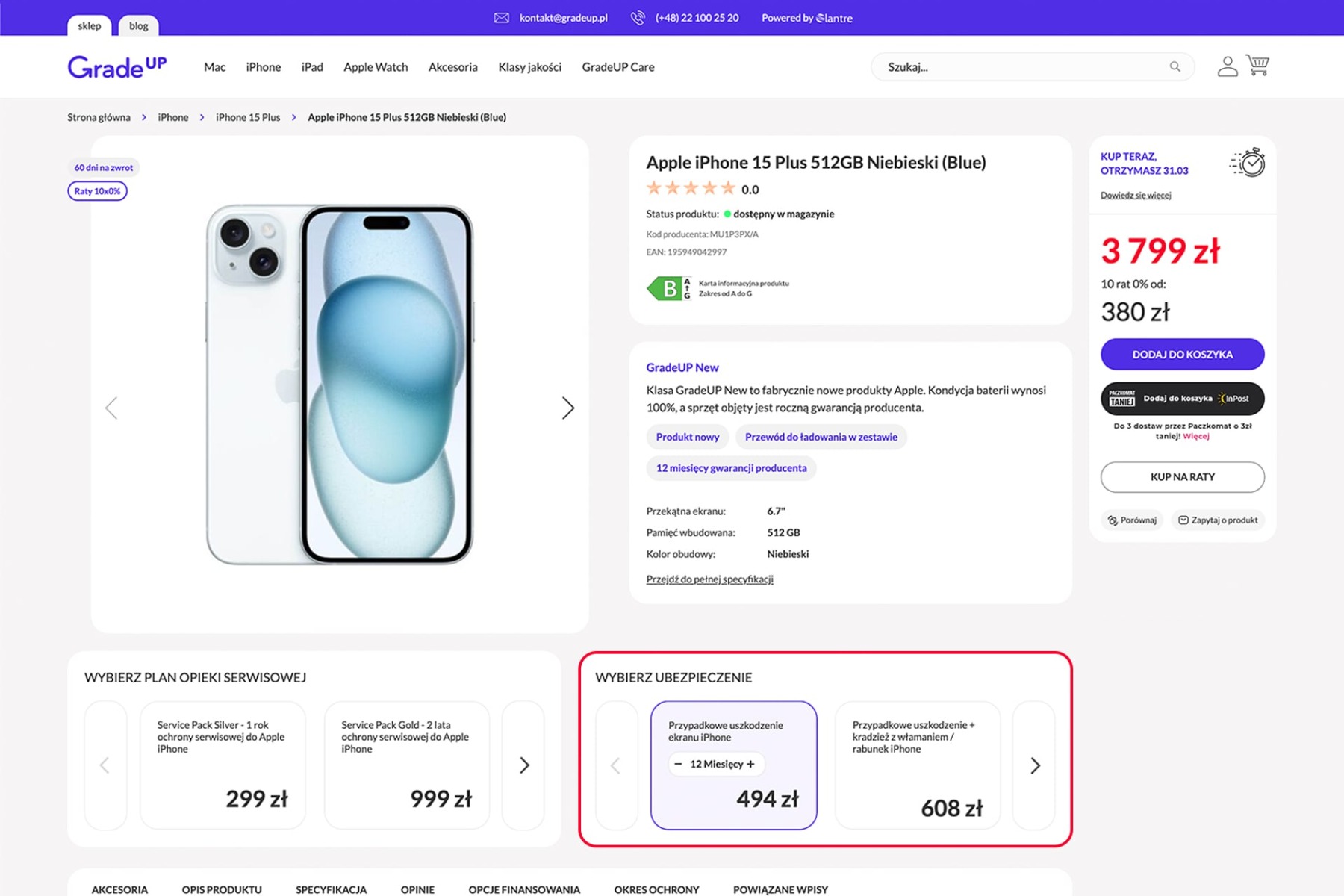Click the user account icon
The height and width of the screenshot is (896, 1344).
[x=1227, y=66]
